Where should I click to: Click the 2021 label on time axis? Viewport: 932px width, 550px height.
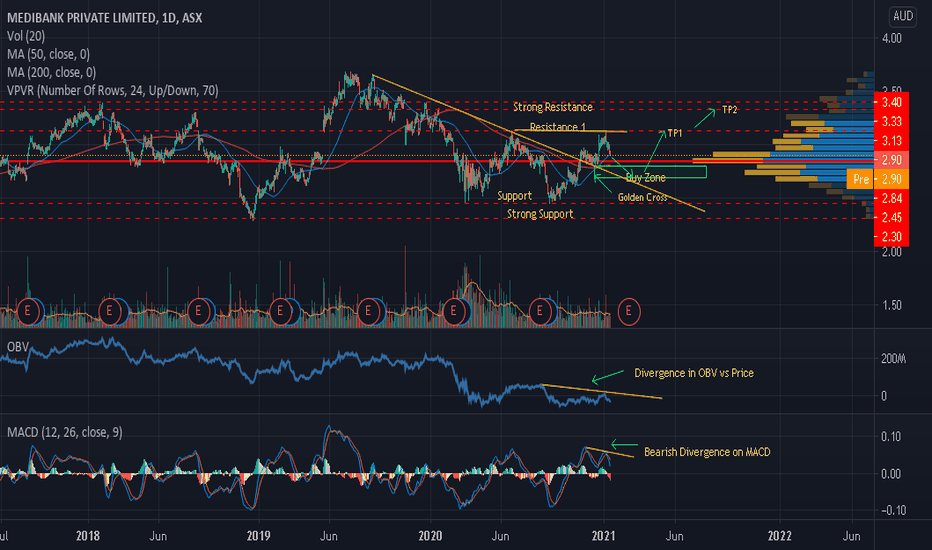pos(604,536)
